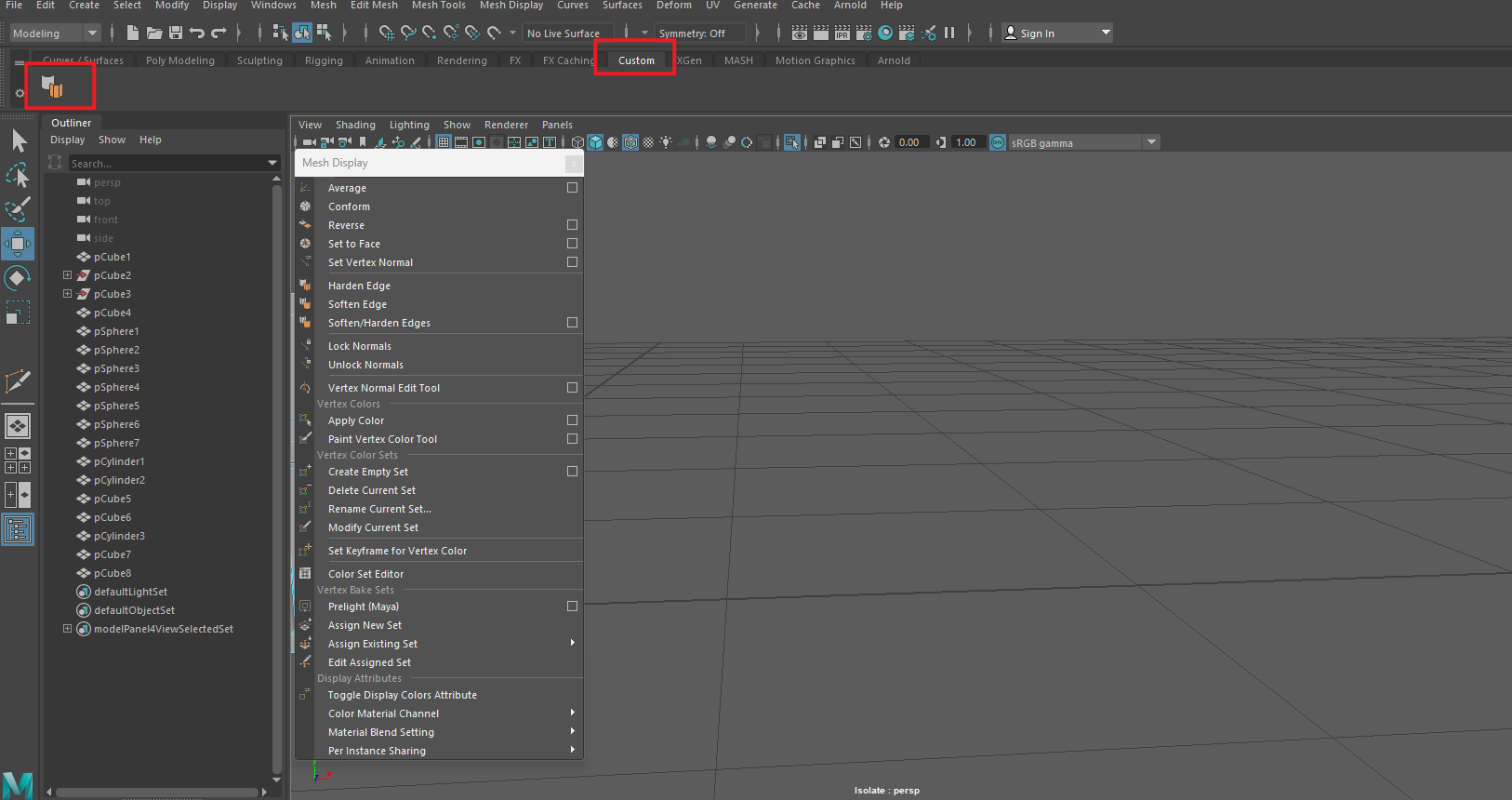Create a new scene file
The image size is (1512, 800).
[x=133, y=33]
